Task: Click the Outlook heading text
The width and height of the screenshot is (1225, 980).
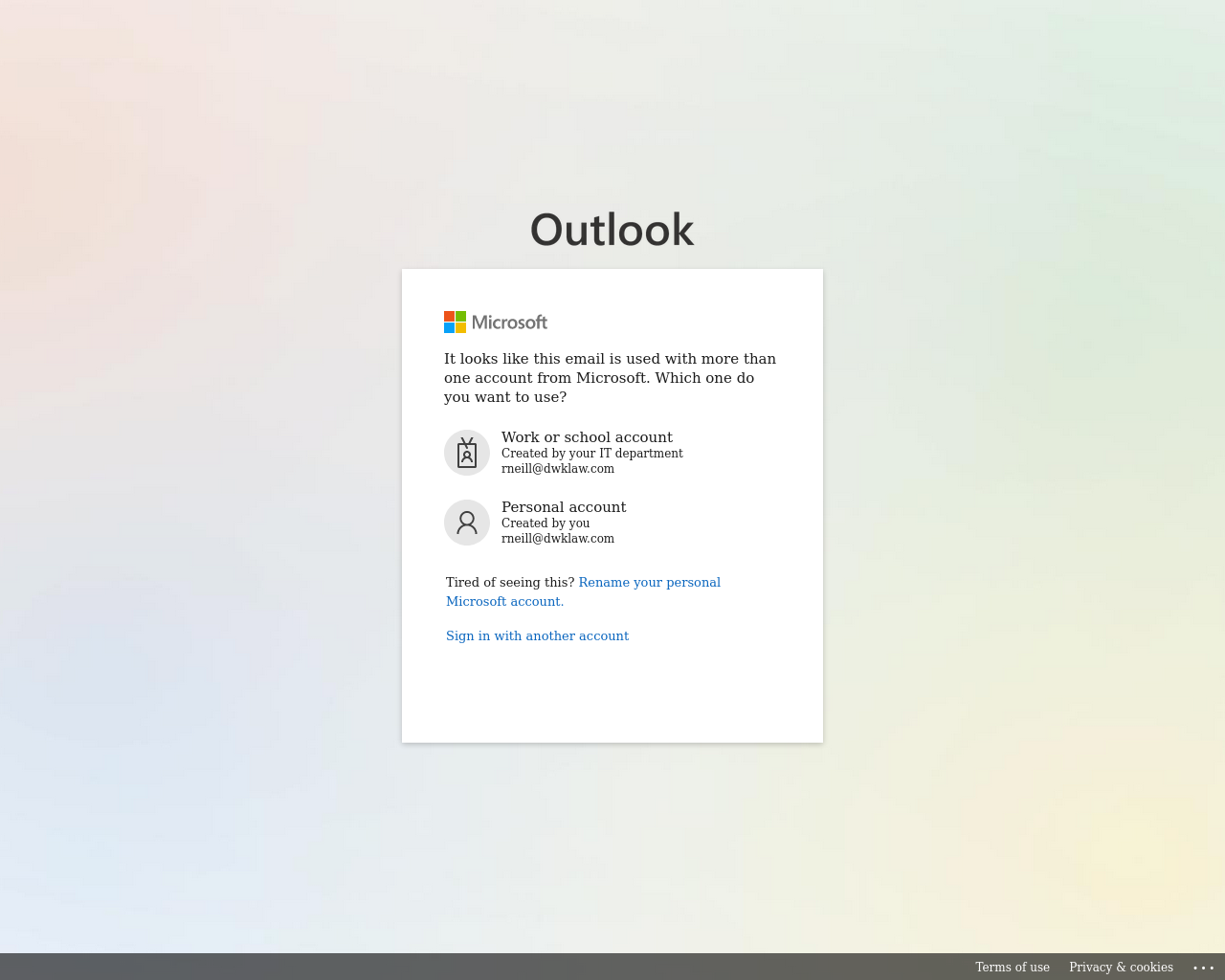Action: pyautogui.click(x=612, y=230)
